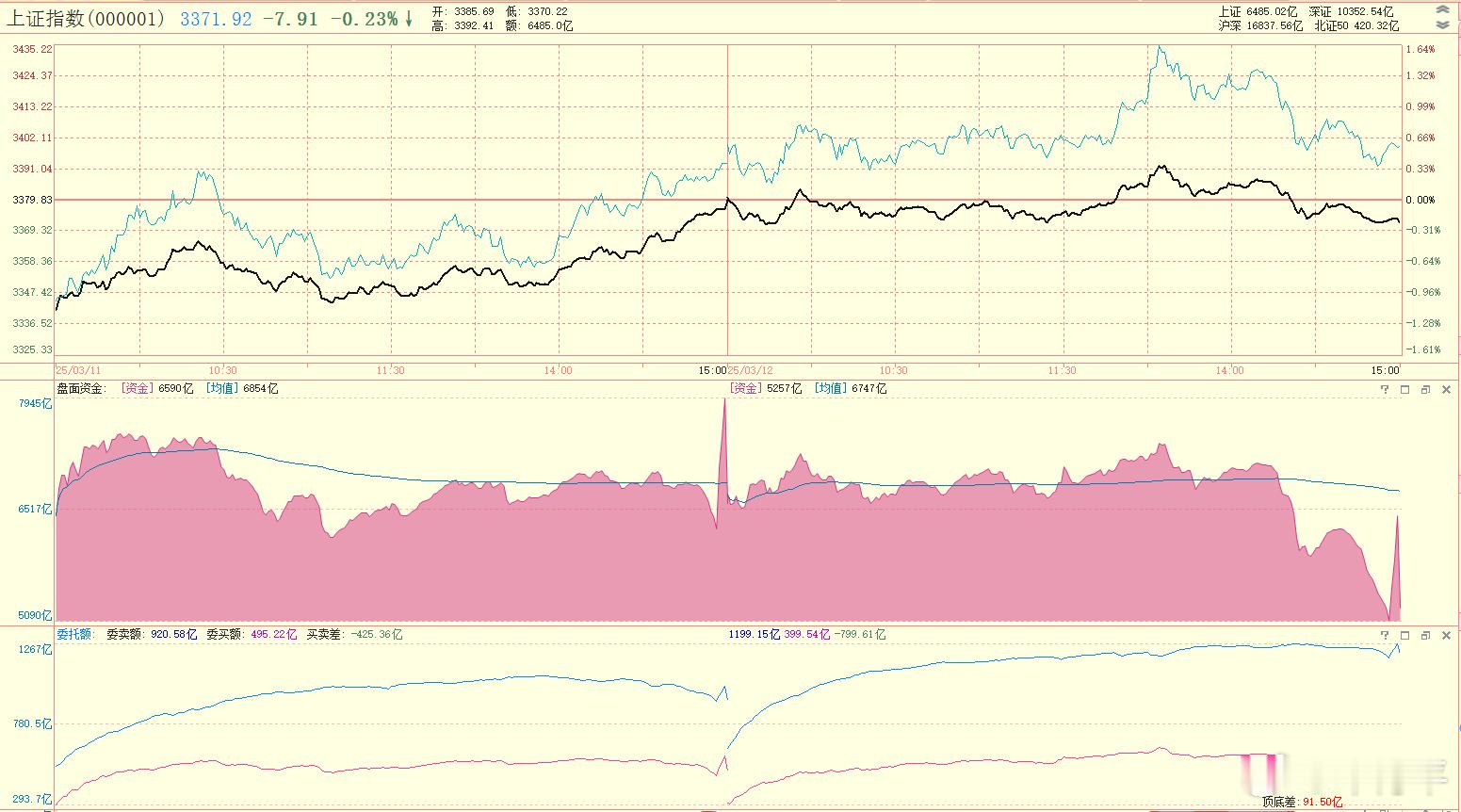Screen dimensions: 1461x812
Task: Click the 0.00% percentage axis label
Action: (x=1420, y=200)
